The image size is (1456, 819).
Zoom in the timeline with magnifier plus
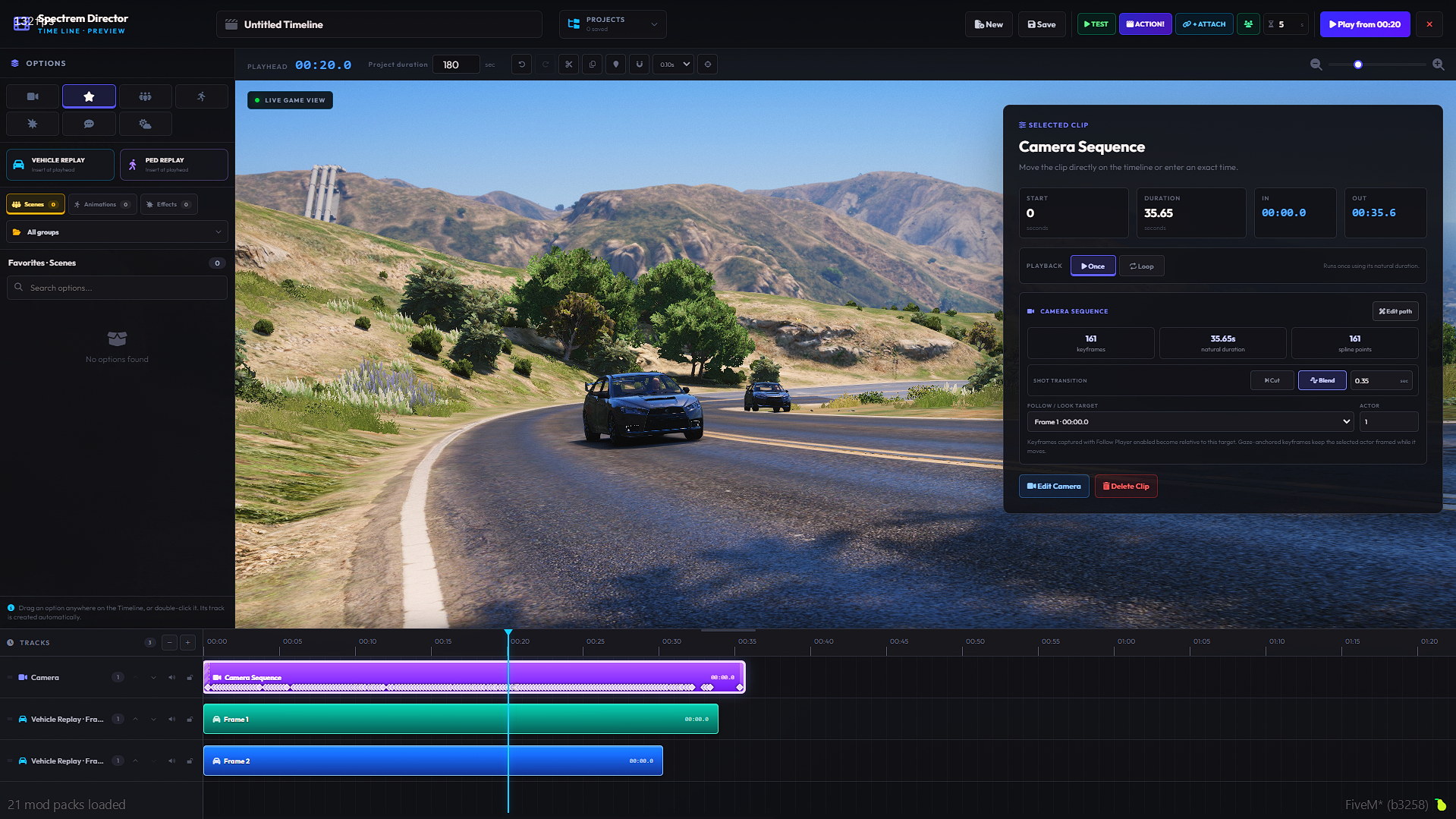1438,65
